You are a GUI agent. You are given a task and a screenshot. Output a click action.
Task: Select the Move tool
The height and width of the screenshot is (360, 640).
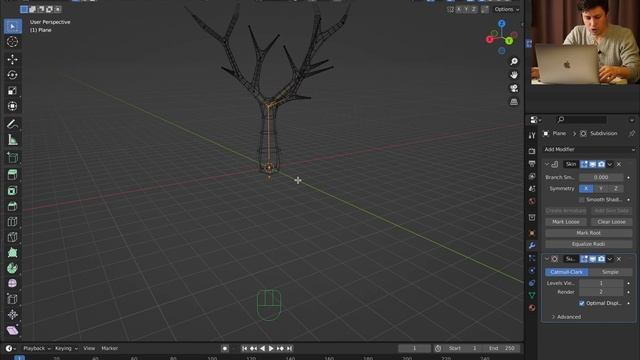(x=13, y=59)
